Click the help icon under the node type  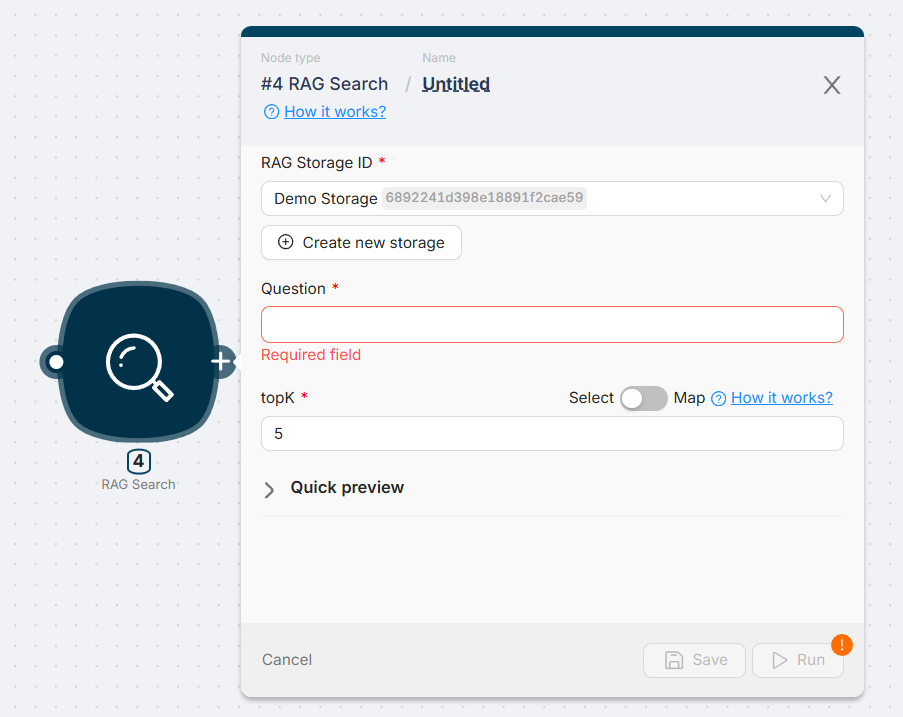coord(271,112)
